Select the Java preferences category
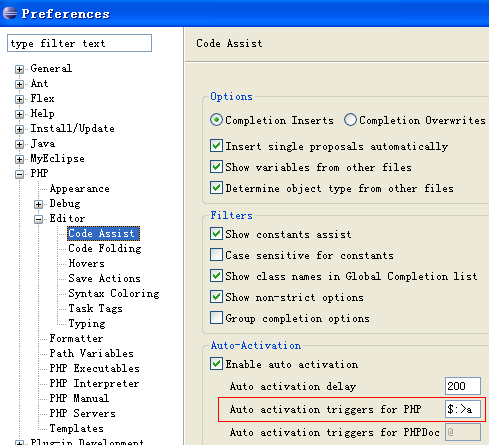The height and width of the screenshot is (445, 489). (x=43, y=143)
